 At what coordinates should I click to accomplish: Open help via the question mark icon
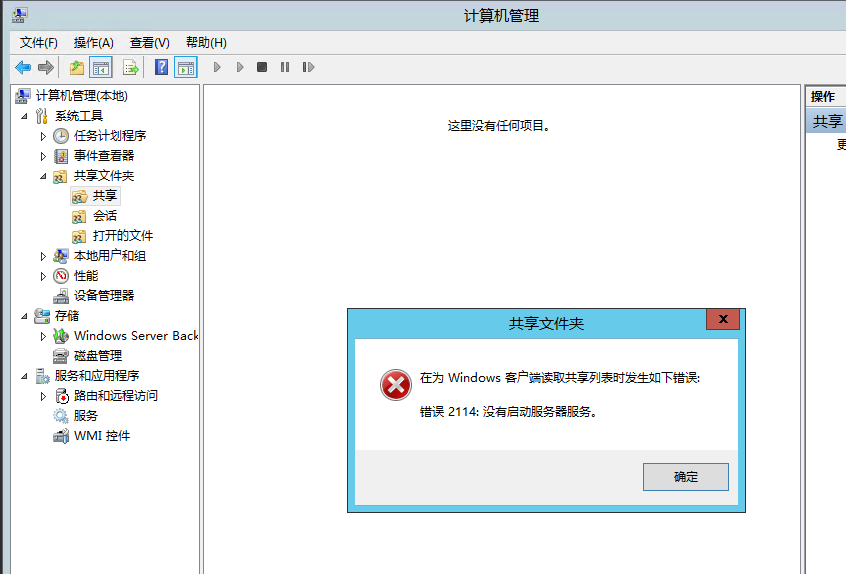click(161, 67)
